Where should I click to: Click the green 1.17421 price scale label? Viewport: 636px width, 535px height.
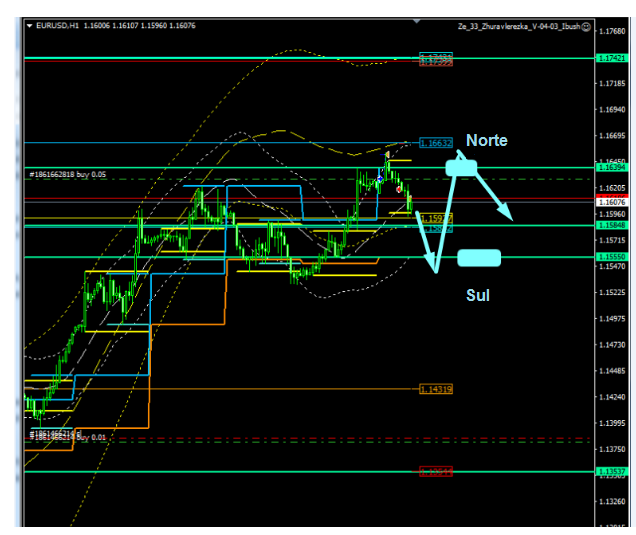point(610,59)
